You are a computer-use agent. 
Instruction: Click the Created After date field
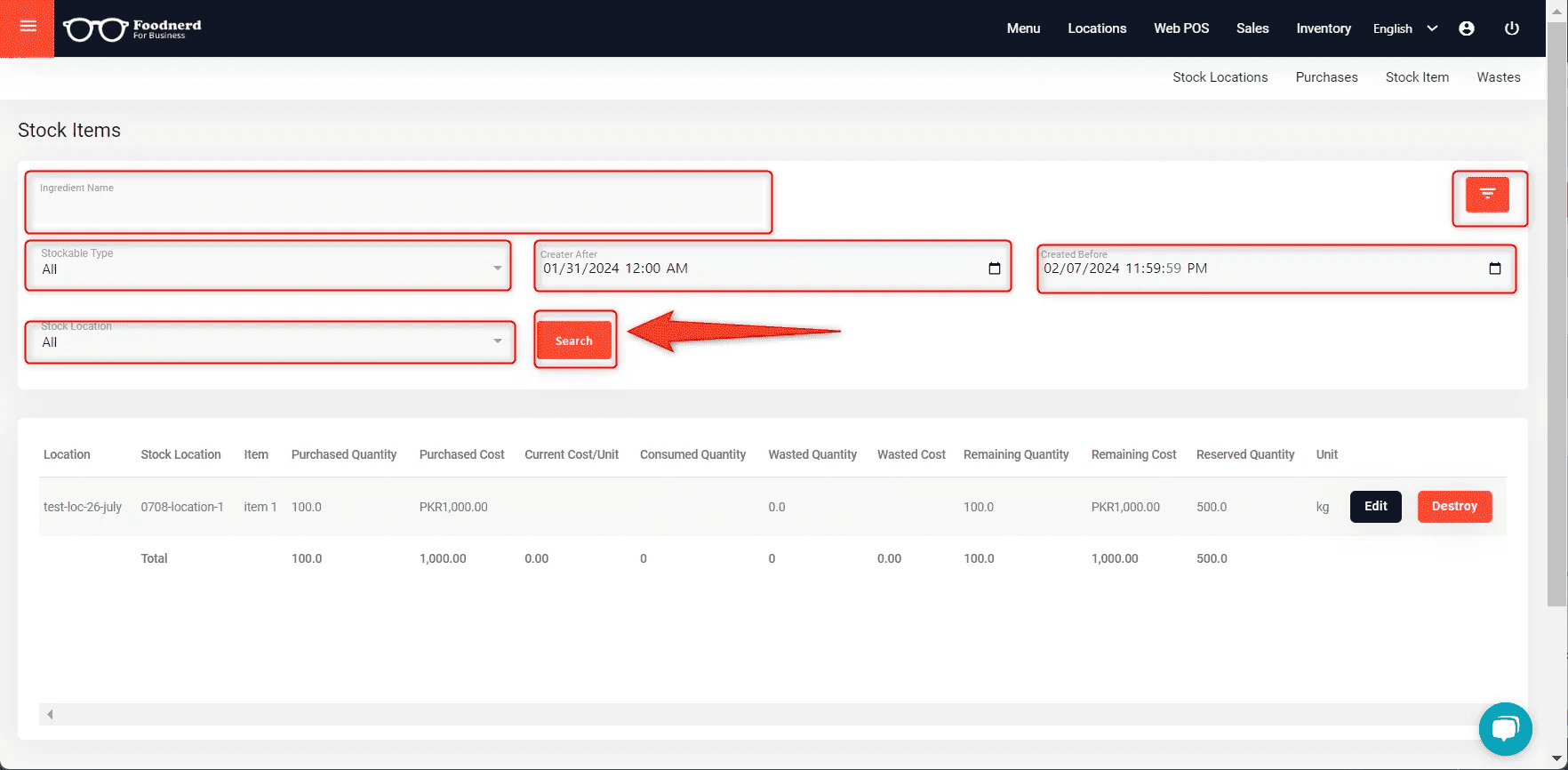tap(772, 266)
